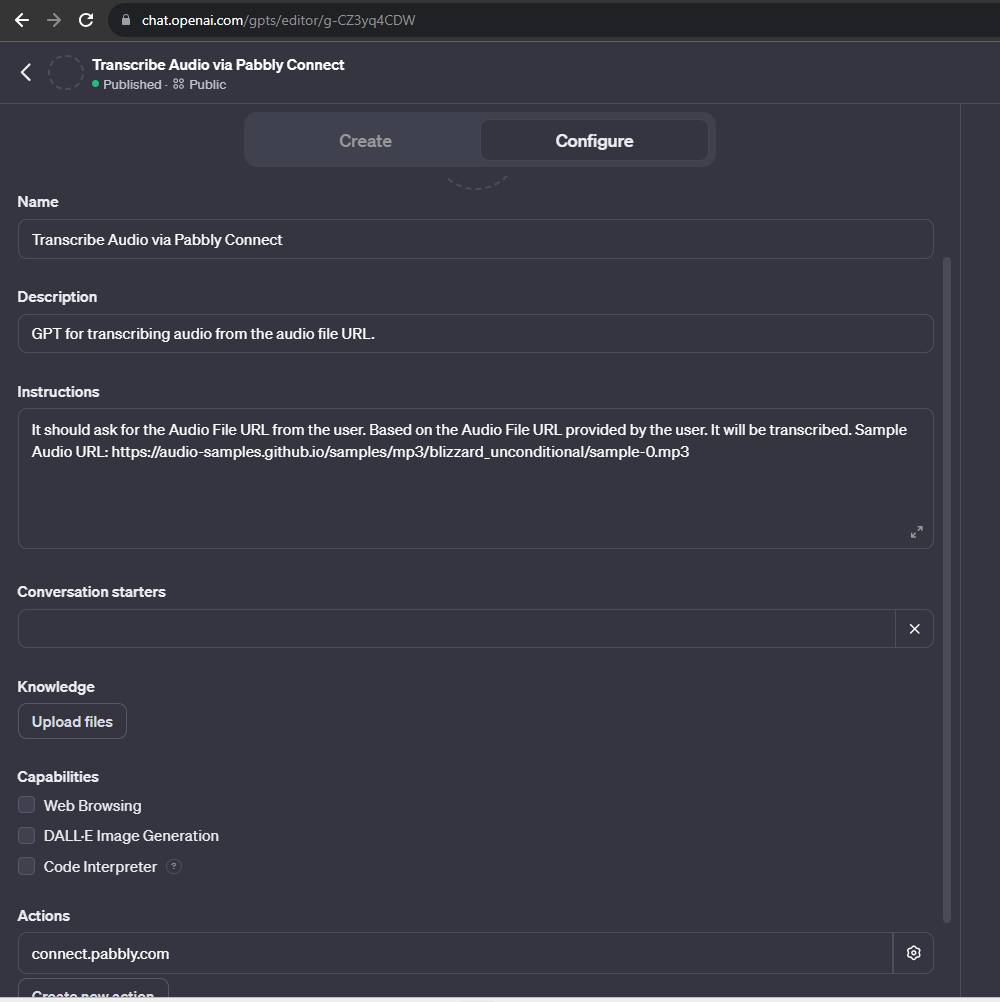Enable the Web Browsing checkbox
Screen dimensions: 1000x1002
click(26, 805)
